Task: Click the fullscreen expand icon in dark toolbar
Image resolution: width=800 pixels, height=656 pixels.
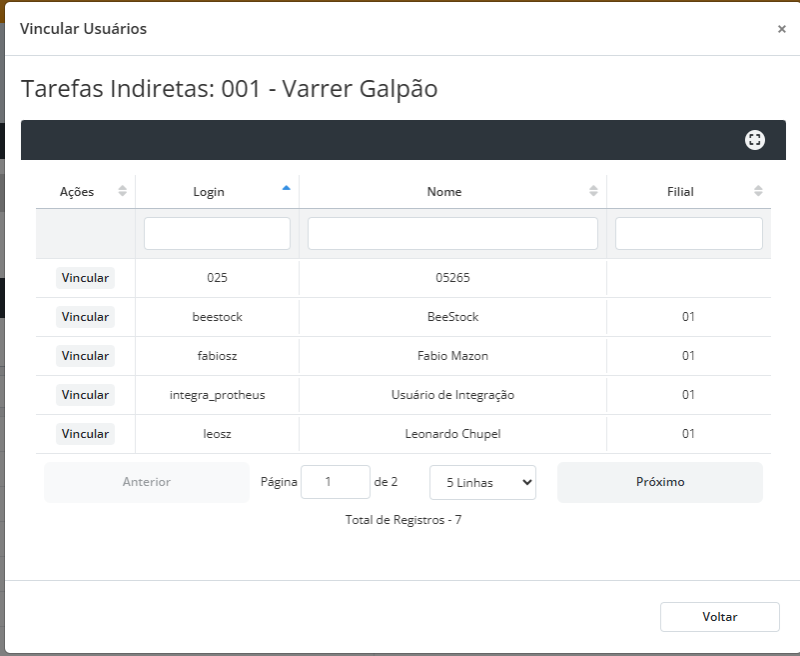Action: pos(755,140)
